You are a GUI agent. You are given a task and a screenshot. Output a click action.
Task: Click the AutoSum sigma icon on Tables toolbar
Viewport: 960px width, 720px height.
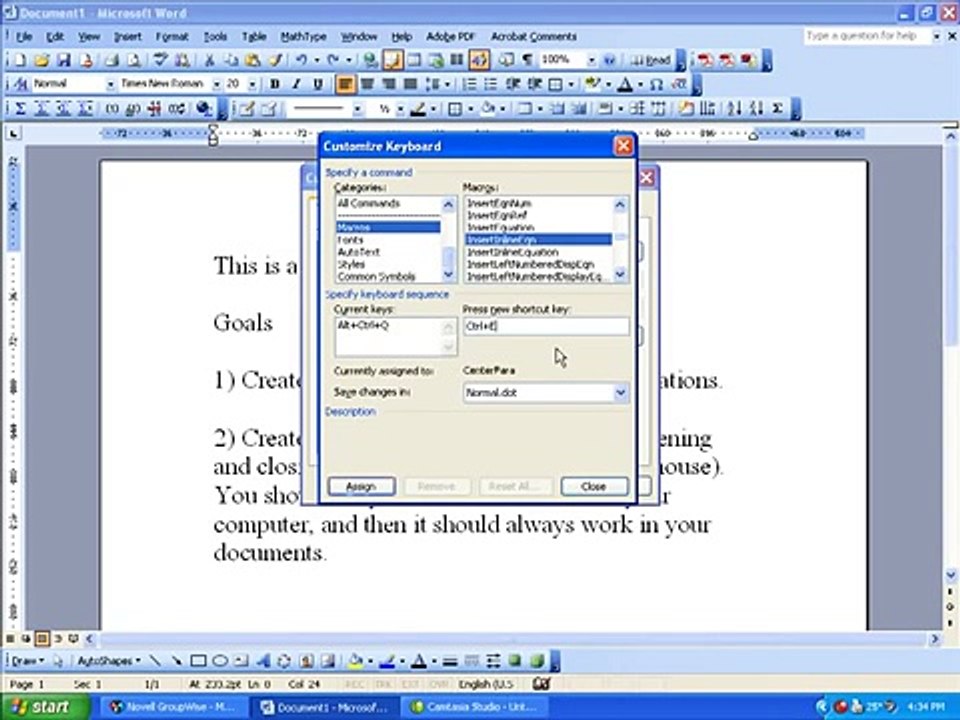(x=778, y=109)
